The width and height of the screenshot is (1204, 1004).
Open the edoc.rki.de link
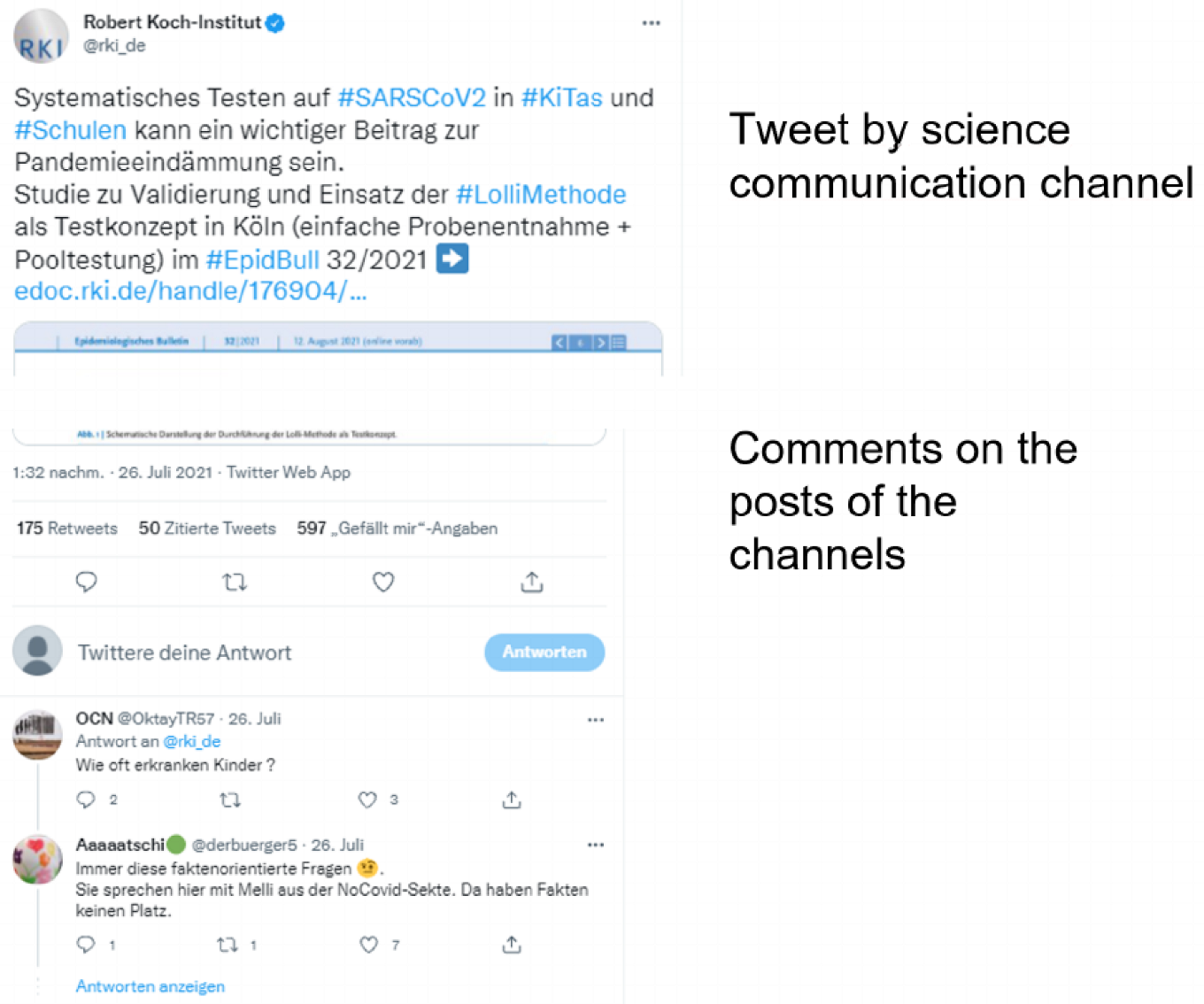[189, 290]
